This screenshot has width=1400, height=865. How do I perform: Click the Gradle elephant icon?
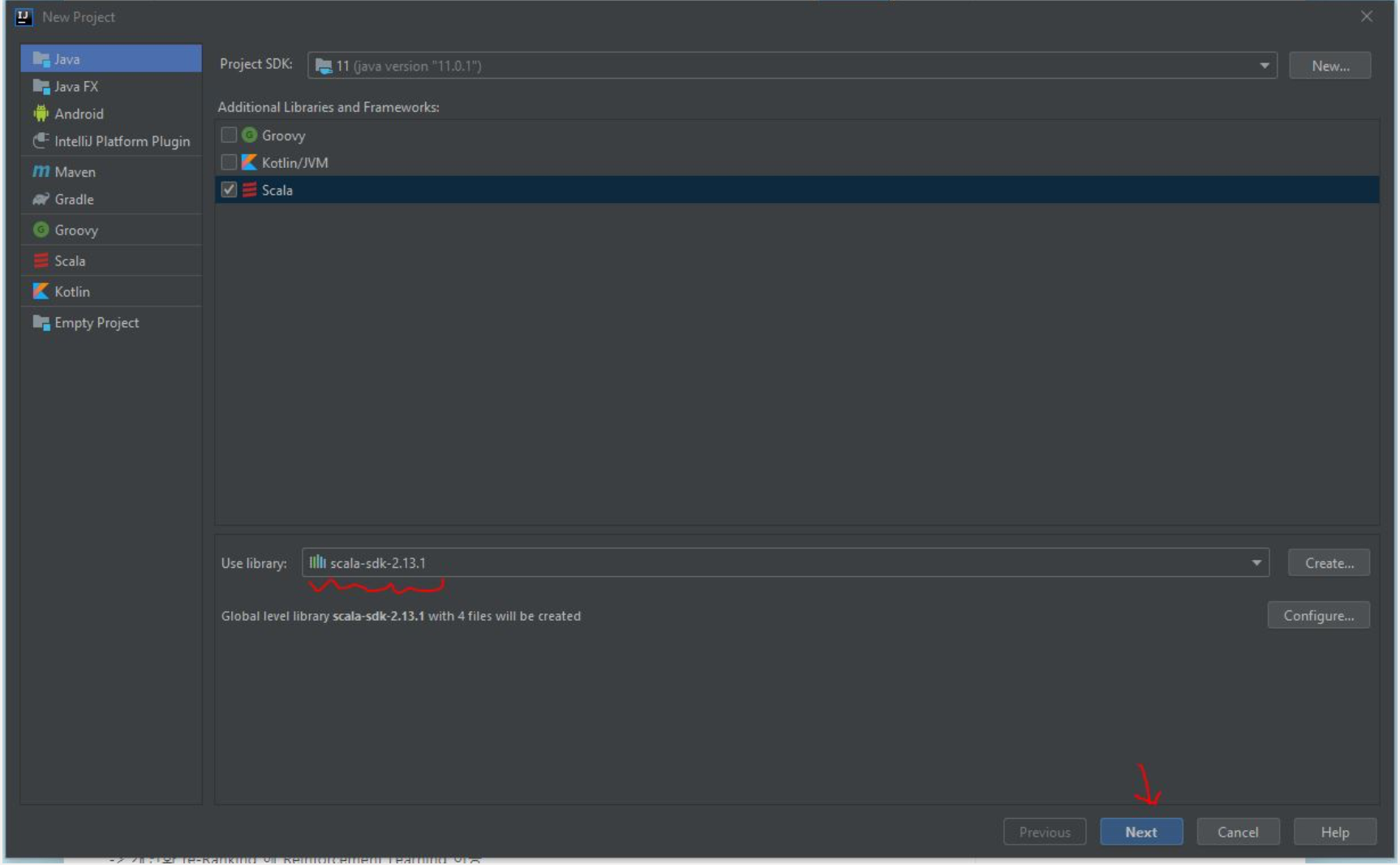point(41,200)
